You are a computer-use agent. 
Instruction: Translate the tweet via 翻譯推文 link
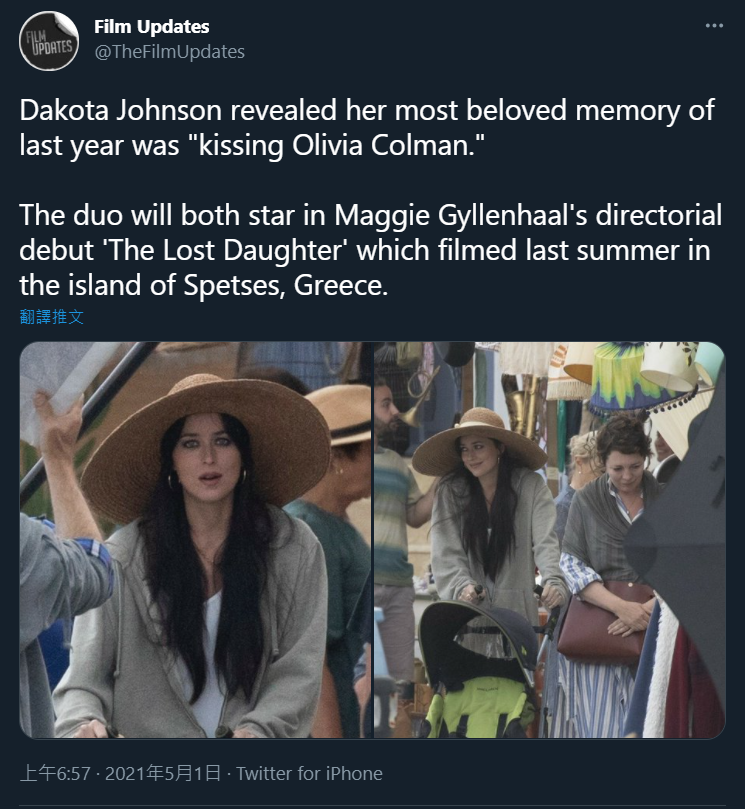pyautogui.click(x=52, y=316)
